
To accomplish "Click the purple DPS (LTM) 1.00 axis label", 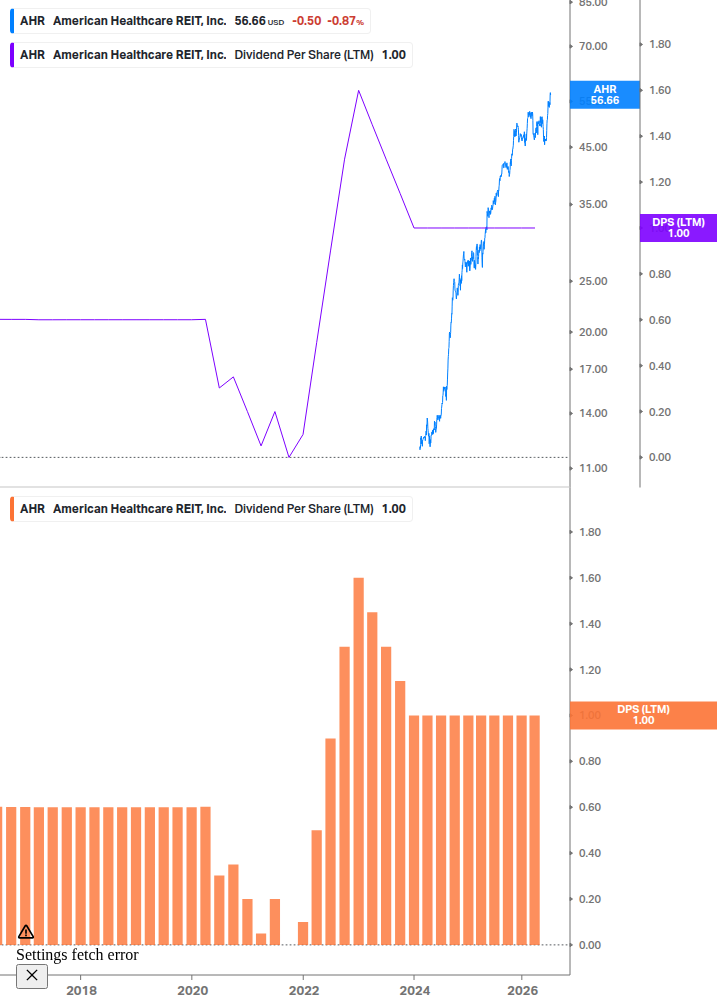I will point(678,228).
